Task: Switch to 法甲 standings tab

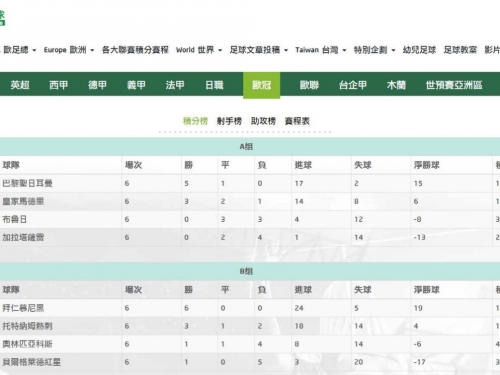Action: coord(175,85)
